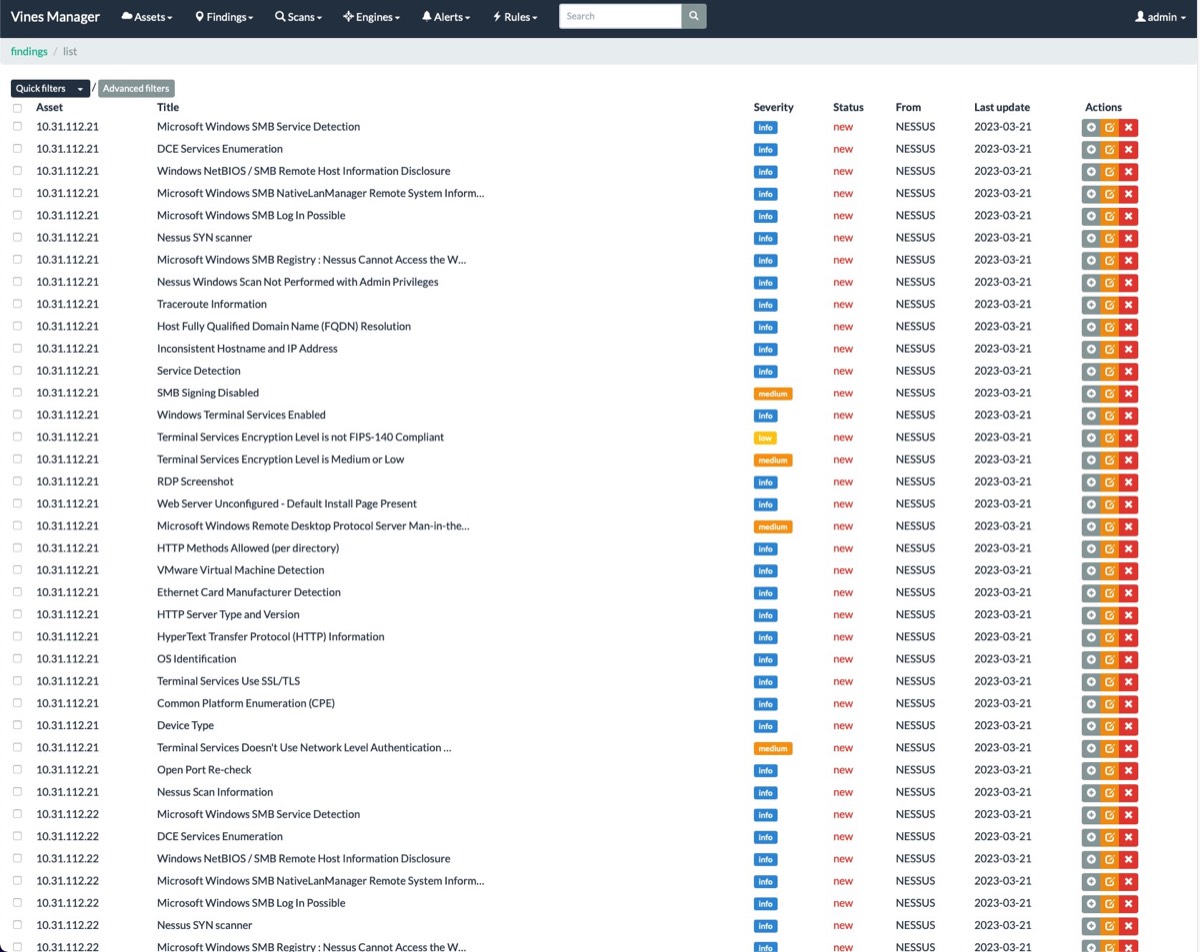1200x952 pixels.
Task: Open the Engines dropdown in navbar
Action: (371, 17)
